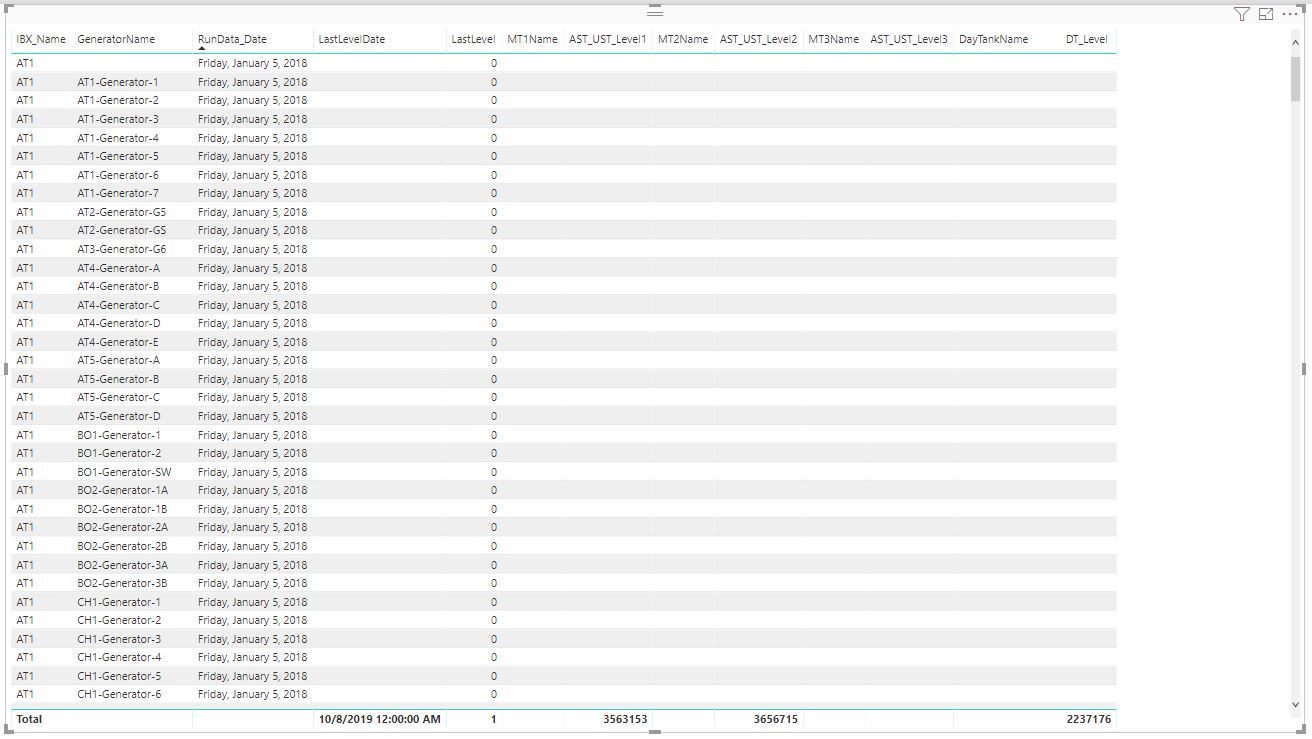Select AT1-Generator-7 cell
This screenshot has width=1312, height=739.
pyautogui.click(x=118, y=193)
